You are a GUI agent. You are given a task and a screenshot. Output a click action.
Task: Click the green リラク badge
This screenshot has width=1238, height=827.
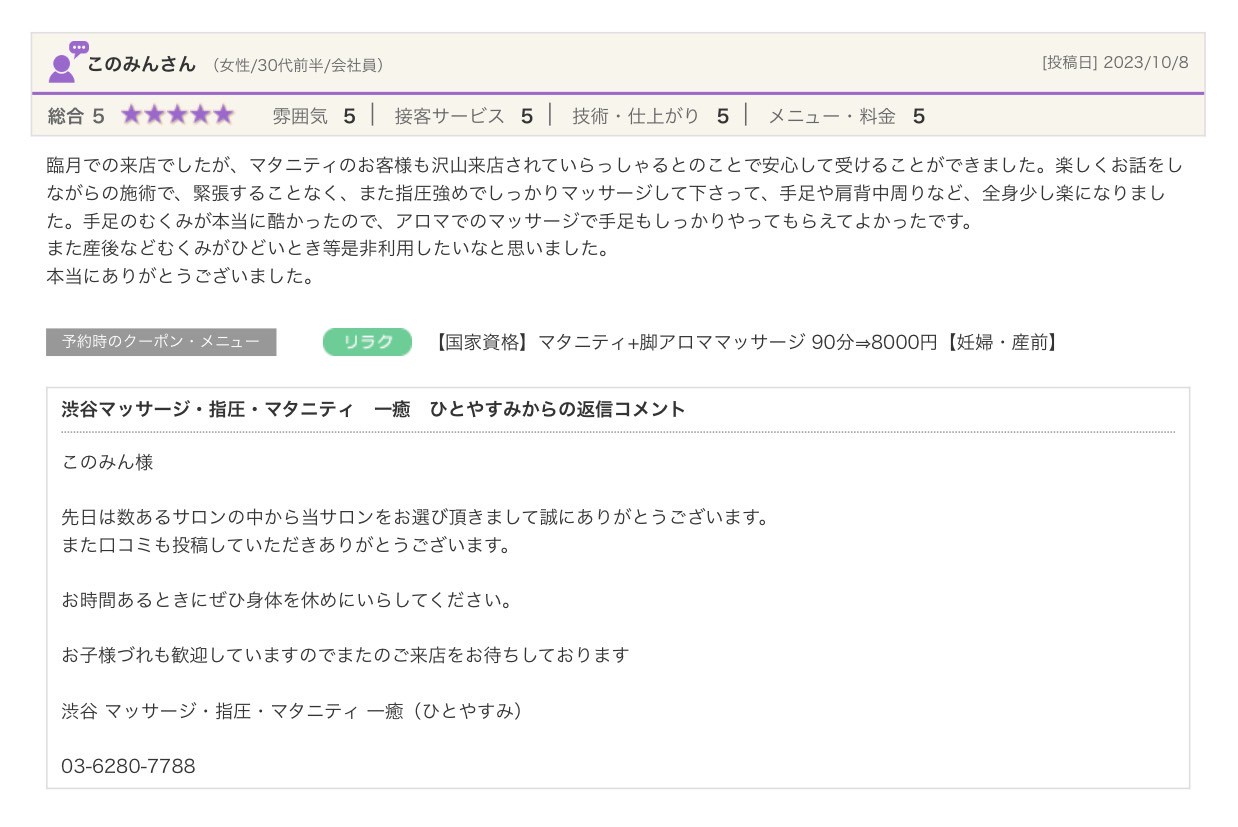tap(367, 342)
